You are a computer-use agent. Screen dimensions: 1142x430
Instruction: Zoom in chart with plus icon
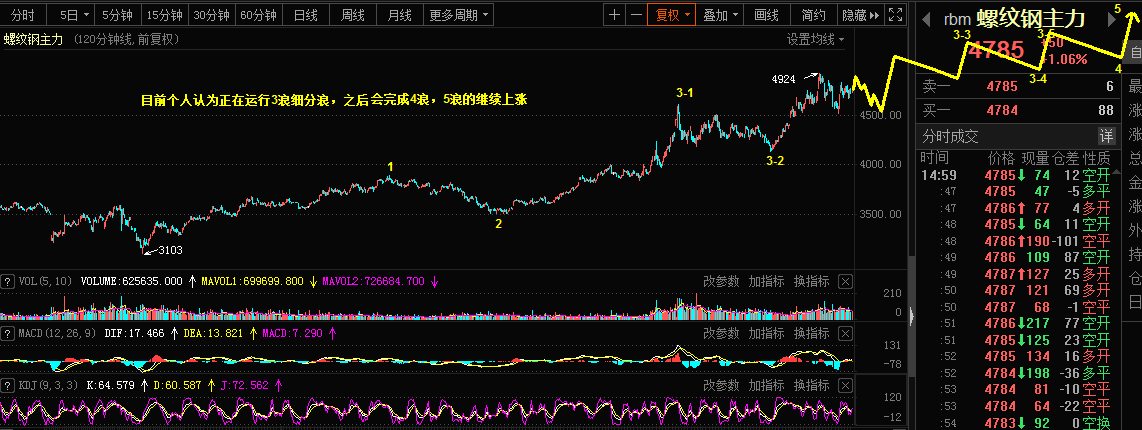pos(615,14)
